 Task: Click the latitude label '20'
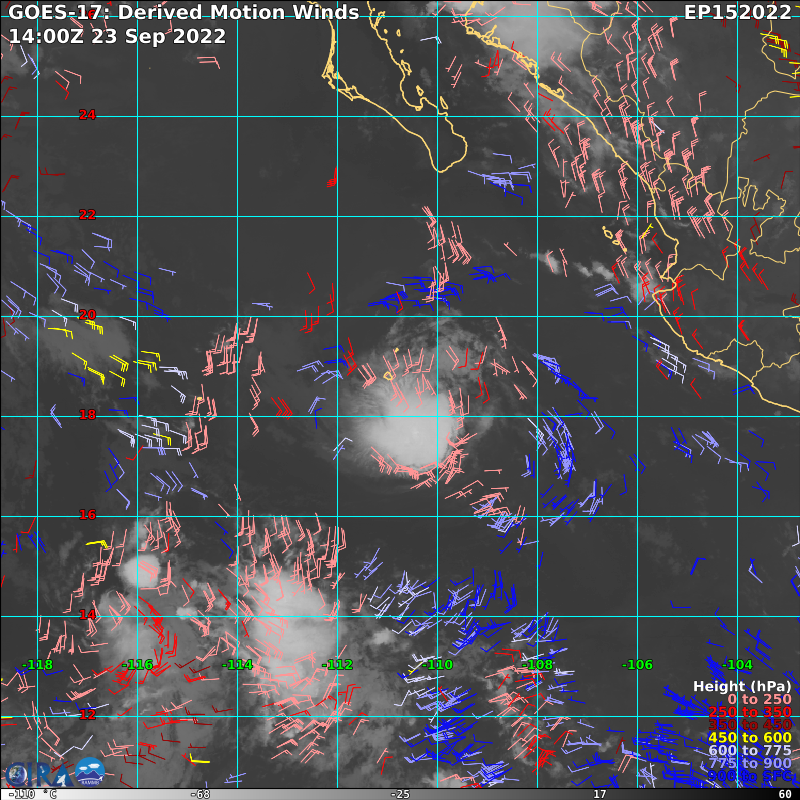coord(87,315)
